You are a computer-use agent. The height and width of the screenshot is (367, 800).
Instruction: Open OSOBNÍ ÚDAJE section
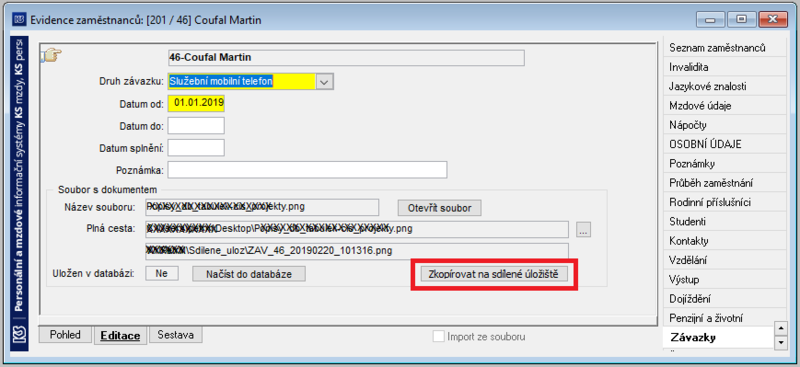tap(725, 144)
